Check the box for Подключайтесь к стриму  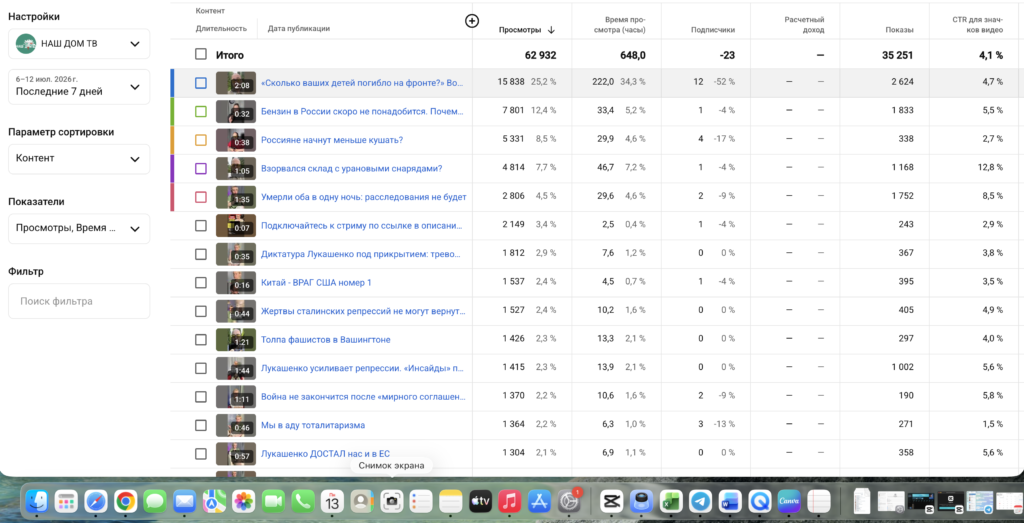[x=201, y=225]
